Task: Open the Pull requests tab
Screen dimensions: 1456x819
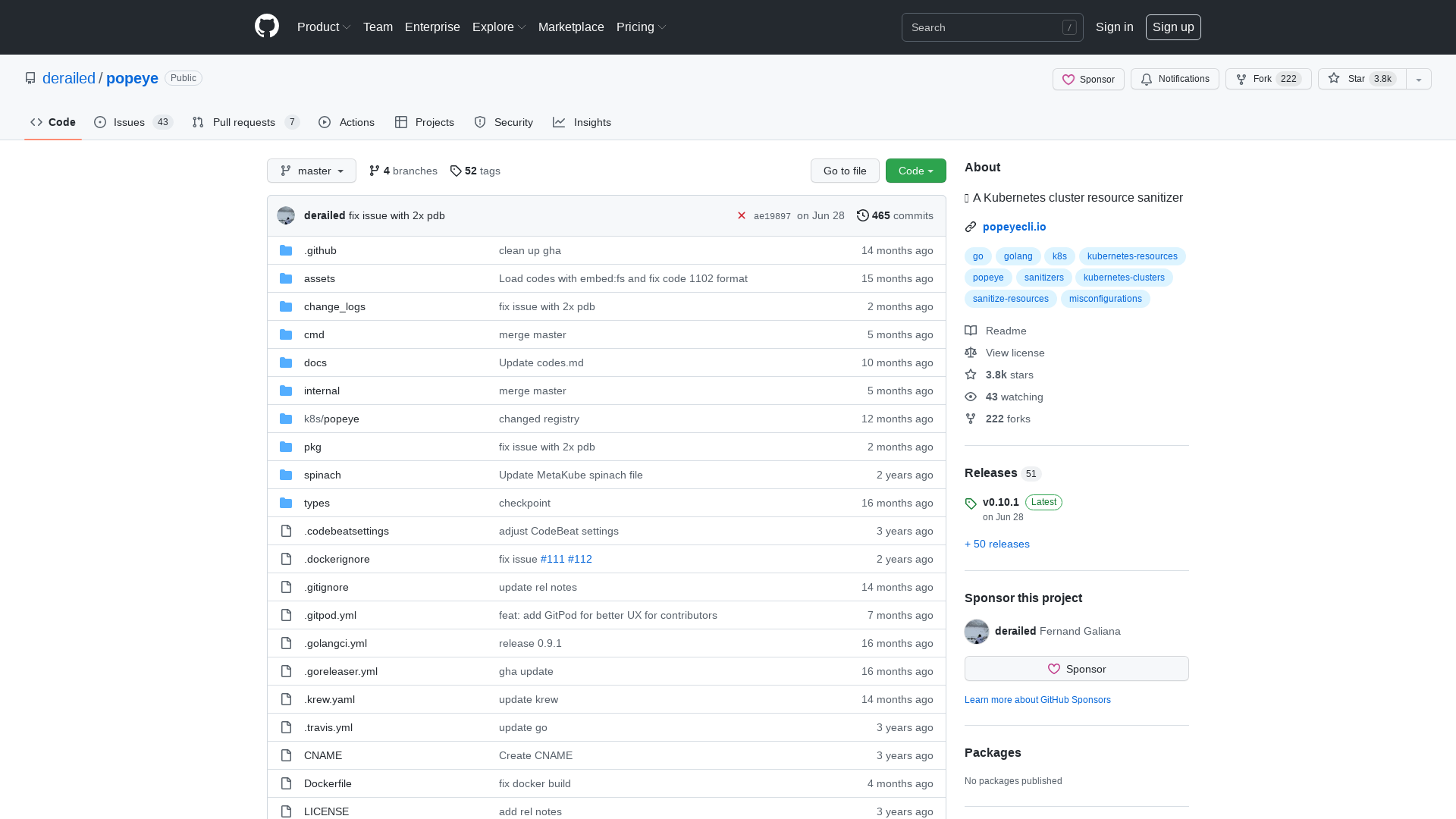Action: point(243,122)
